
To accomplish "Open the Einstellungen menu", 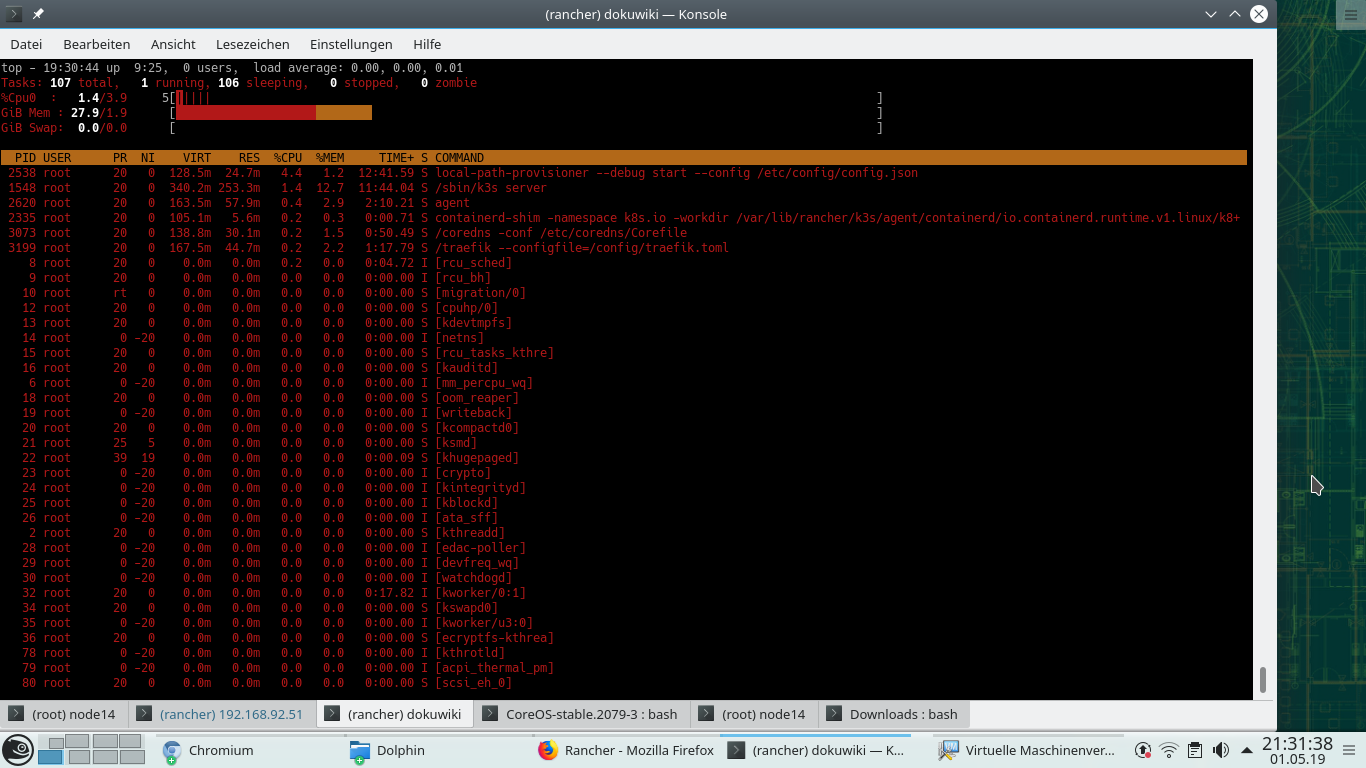I will click(351, 44).
